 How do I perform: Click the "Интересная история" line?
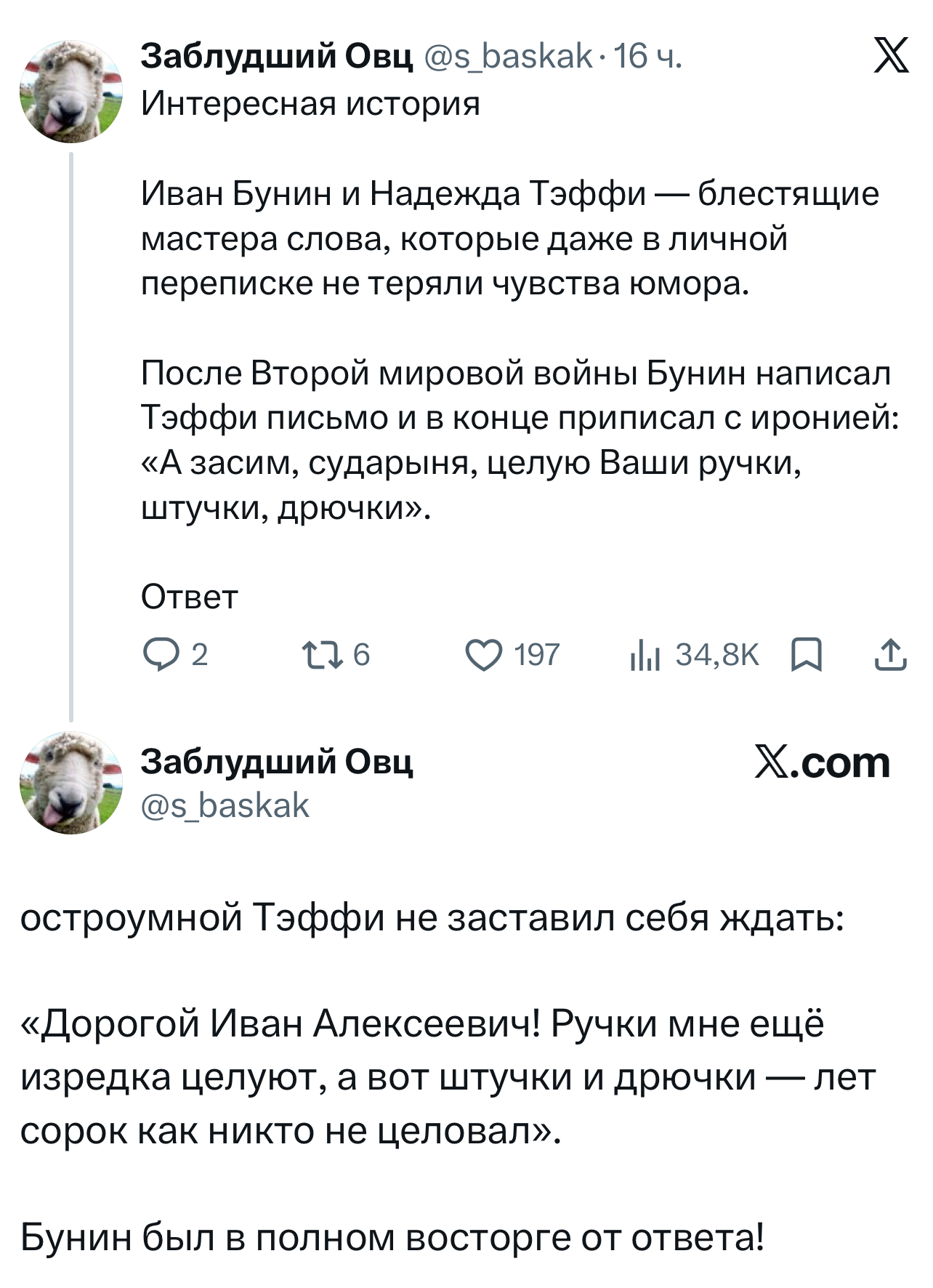[310, 103]
